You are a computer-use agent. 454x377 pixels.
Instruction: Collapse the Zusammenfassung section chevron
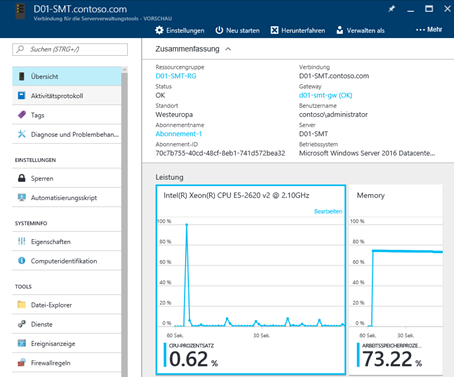228,49
